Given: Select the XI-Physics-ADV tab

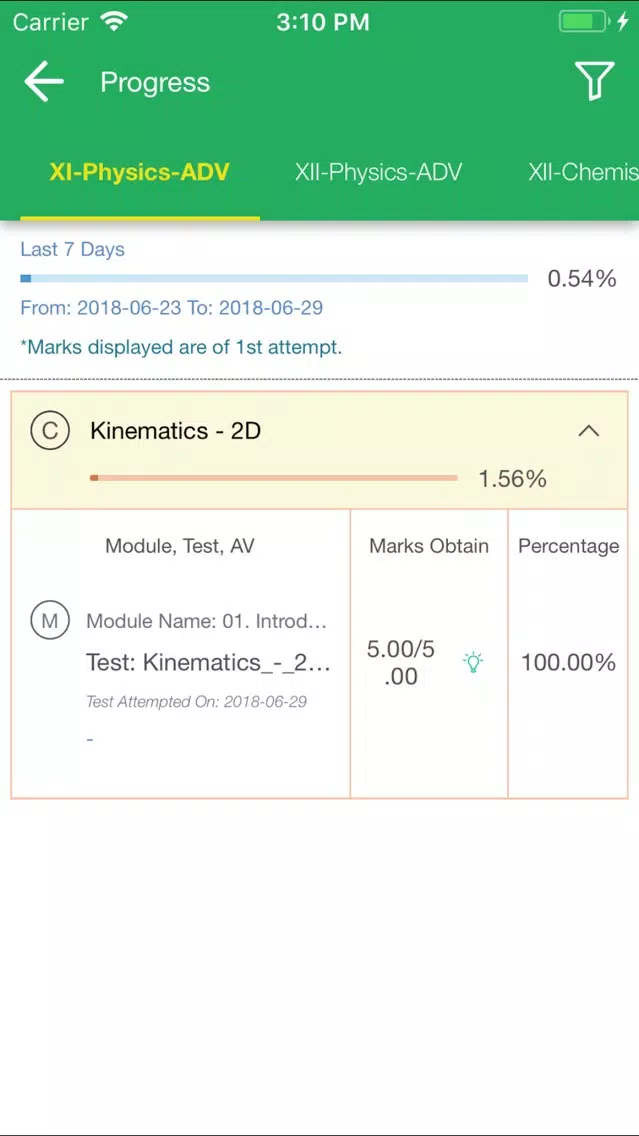Looking at the screenshot, I should [x=140, y=172].
